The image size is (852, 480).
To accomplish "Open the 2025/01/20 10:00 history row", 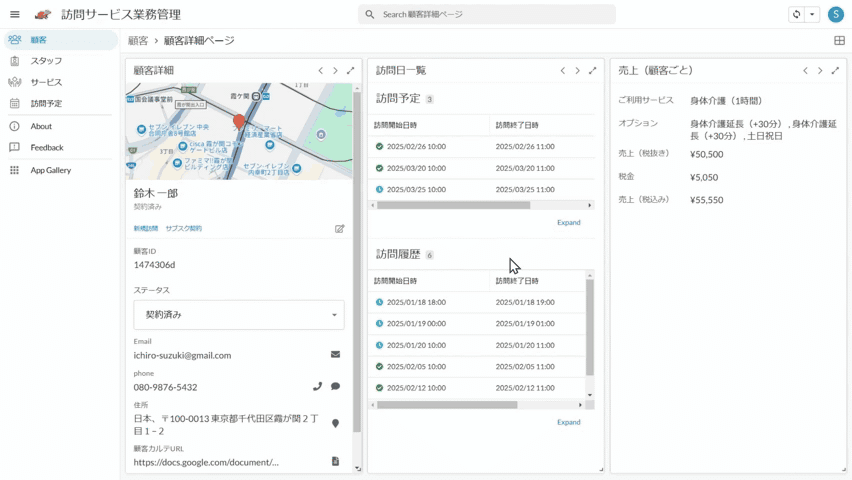I will [x=477, y=345].
